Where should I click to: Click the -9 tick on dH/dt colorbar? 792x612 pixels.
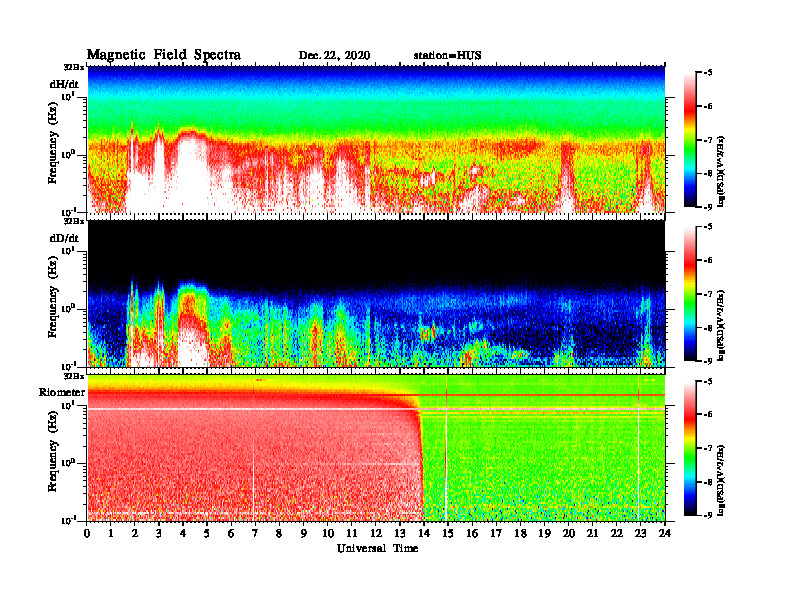708,207
